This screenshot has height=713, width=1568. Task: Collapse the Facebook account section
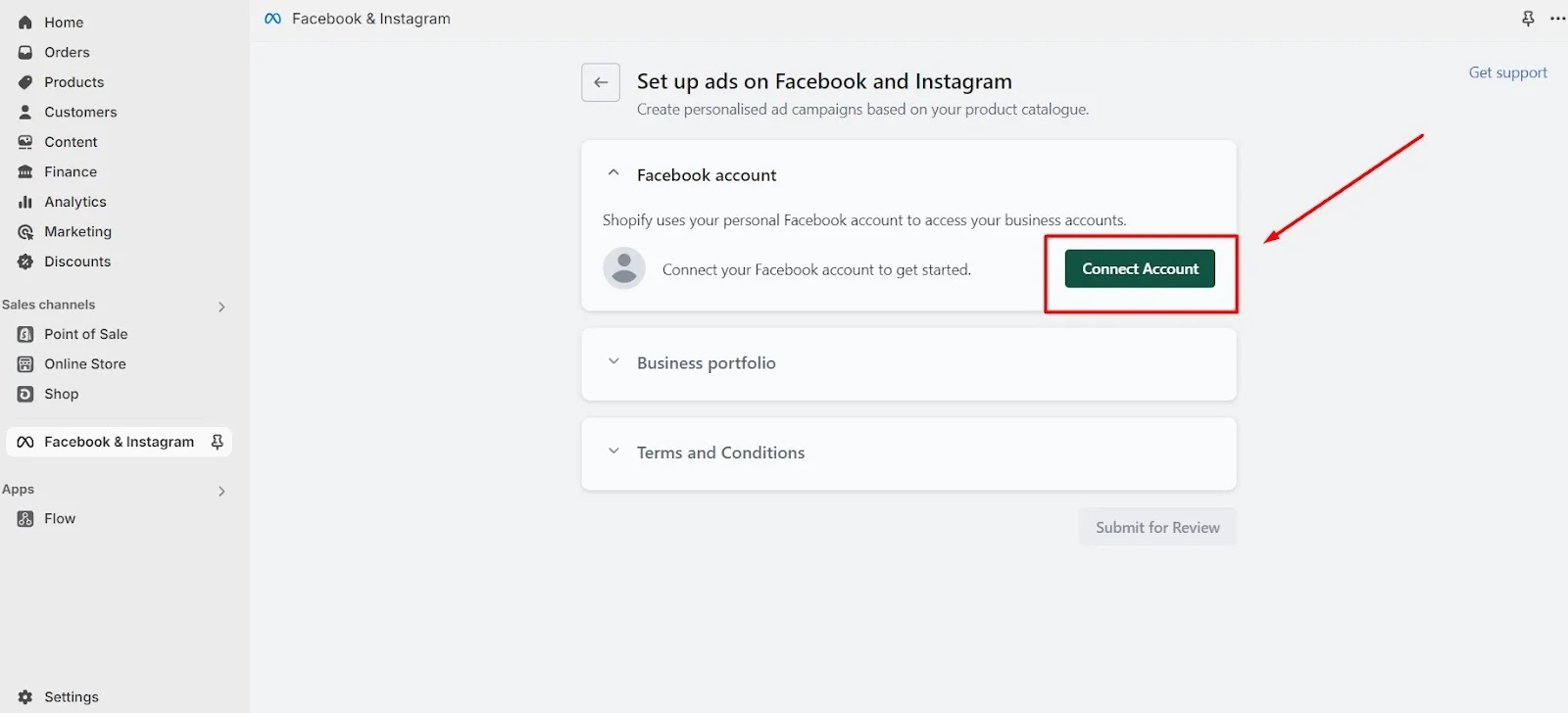(613, 173)
